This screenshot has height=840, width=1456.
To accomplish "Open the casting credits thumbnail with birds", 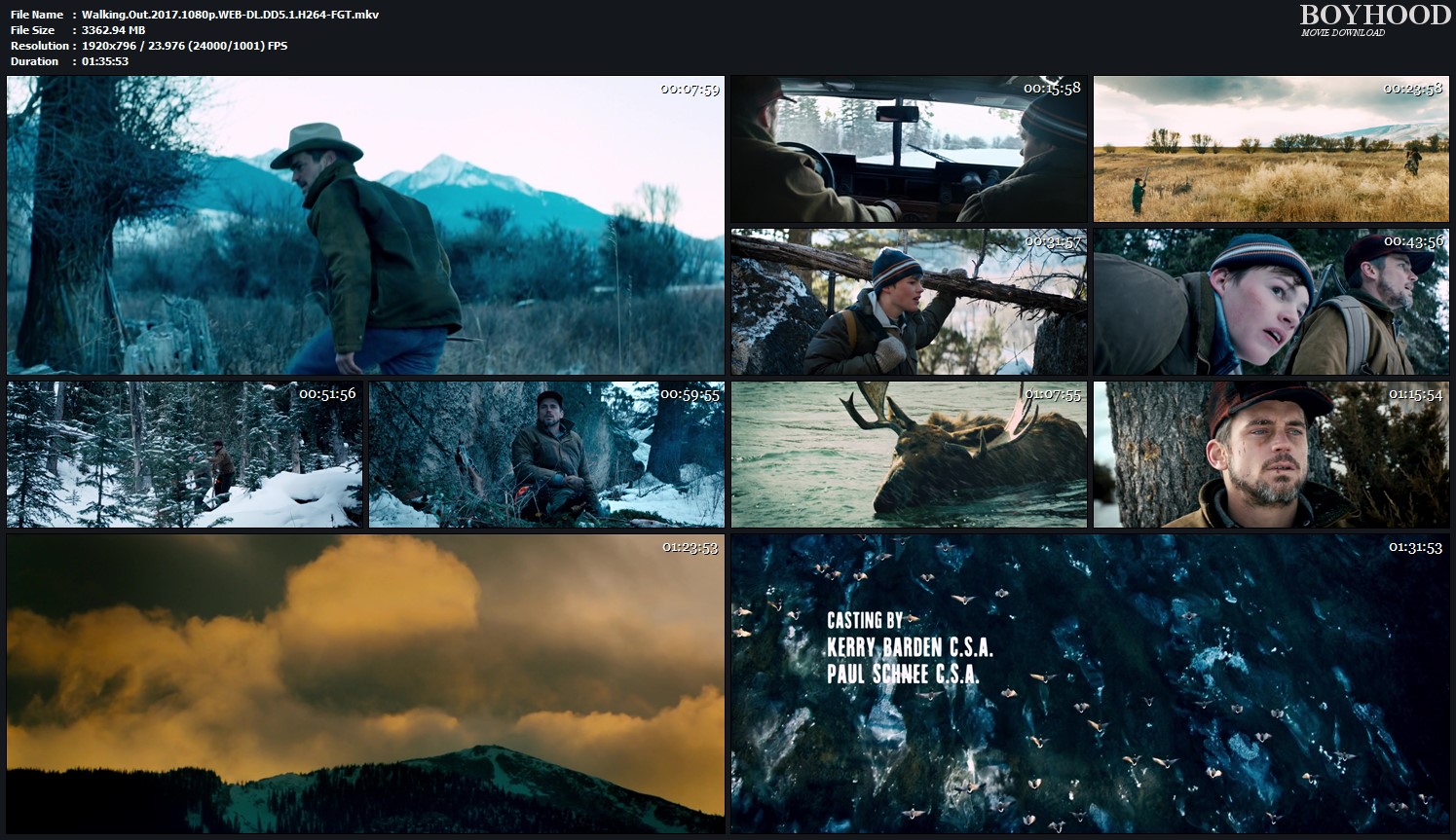I will (x=1089, y=683).
